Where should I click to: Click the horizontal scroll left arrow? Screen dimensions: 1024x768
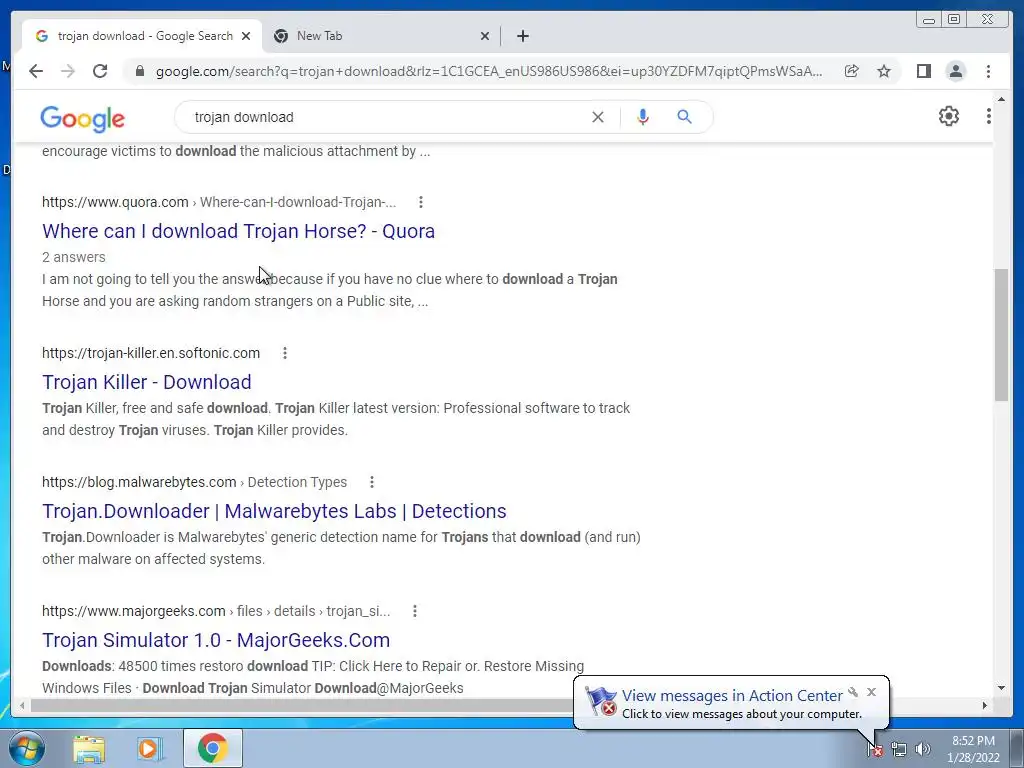point(22,705)
